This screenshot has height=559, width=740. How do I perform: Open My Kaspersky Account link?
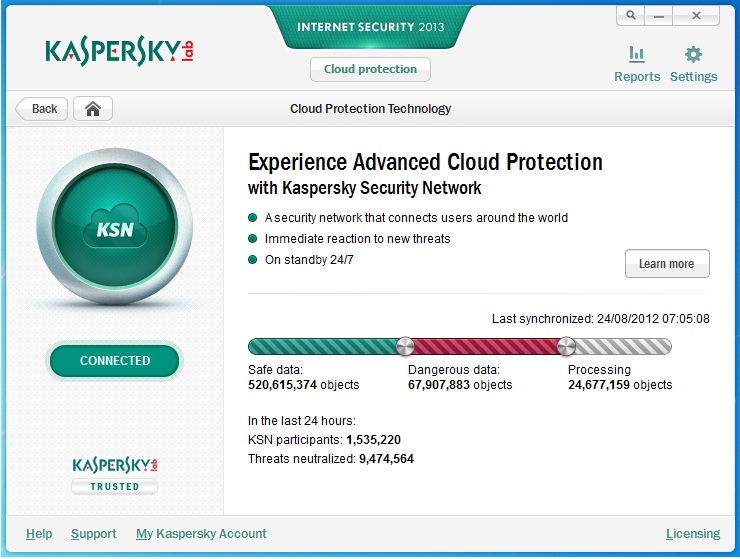201,534
